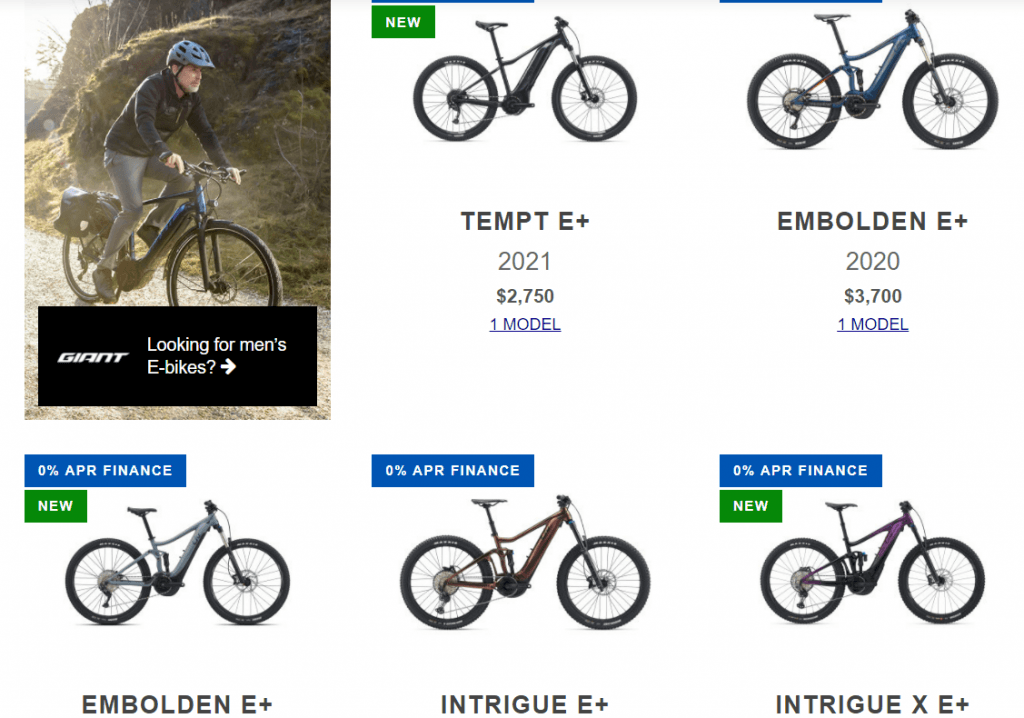
Task: Click arrow icon after men's E-bikes text
Action: click(x=228, y=367)
